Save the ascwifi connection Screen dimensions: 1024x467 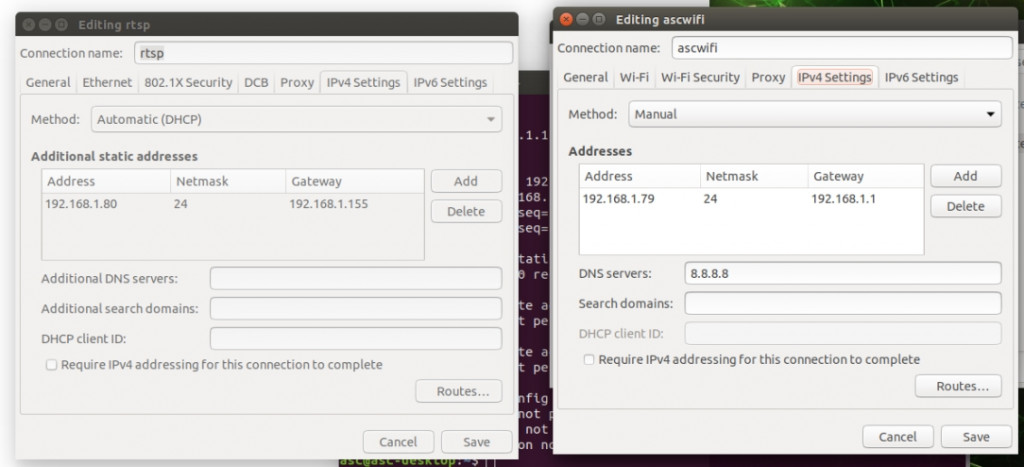976,437
